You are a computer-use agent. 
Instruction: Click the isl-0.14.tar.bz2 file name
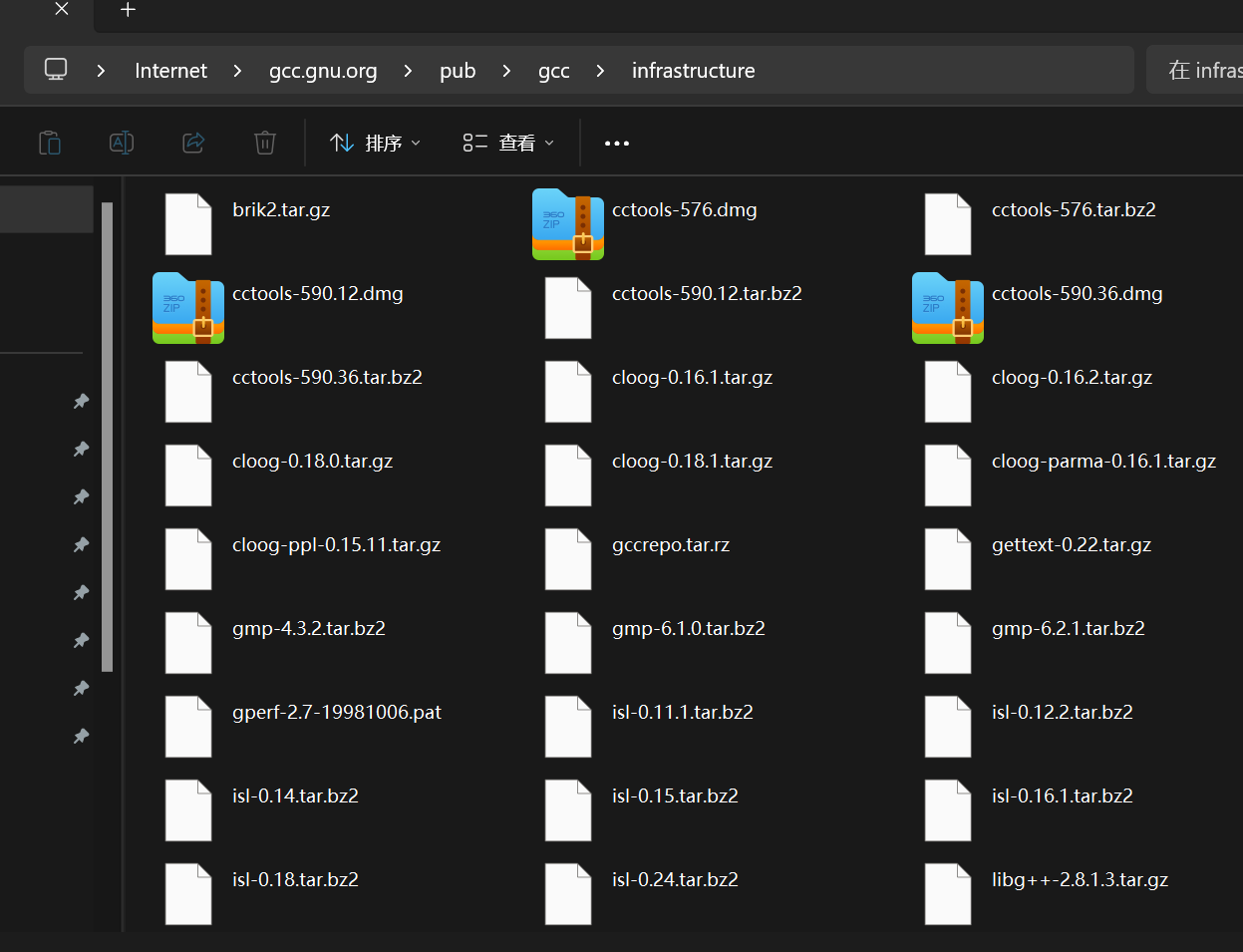tap(295, 796)
